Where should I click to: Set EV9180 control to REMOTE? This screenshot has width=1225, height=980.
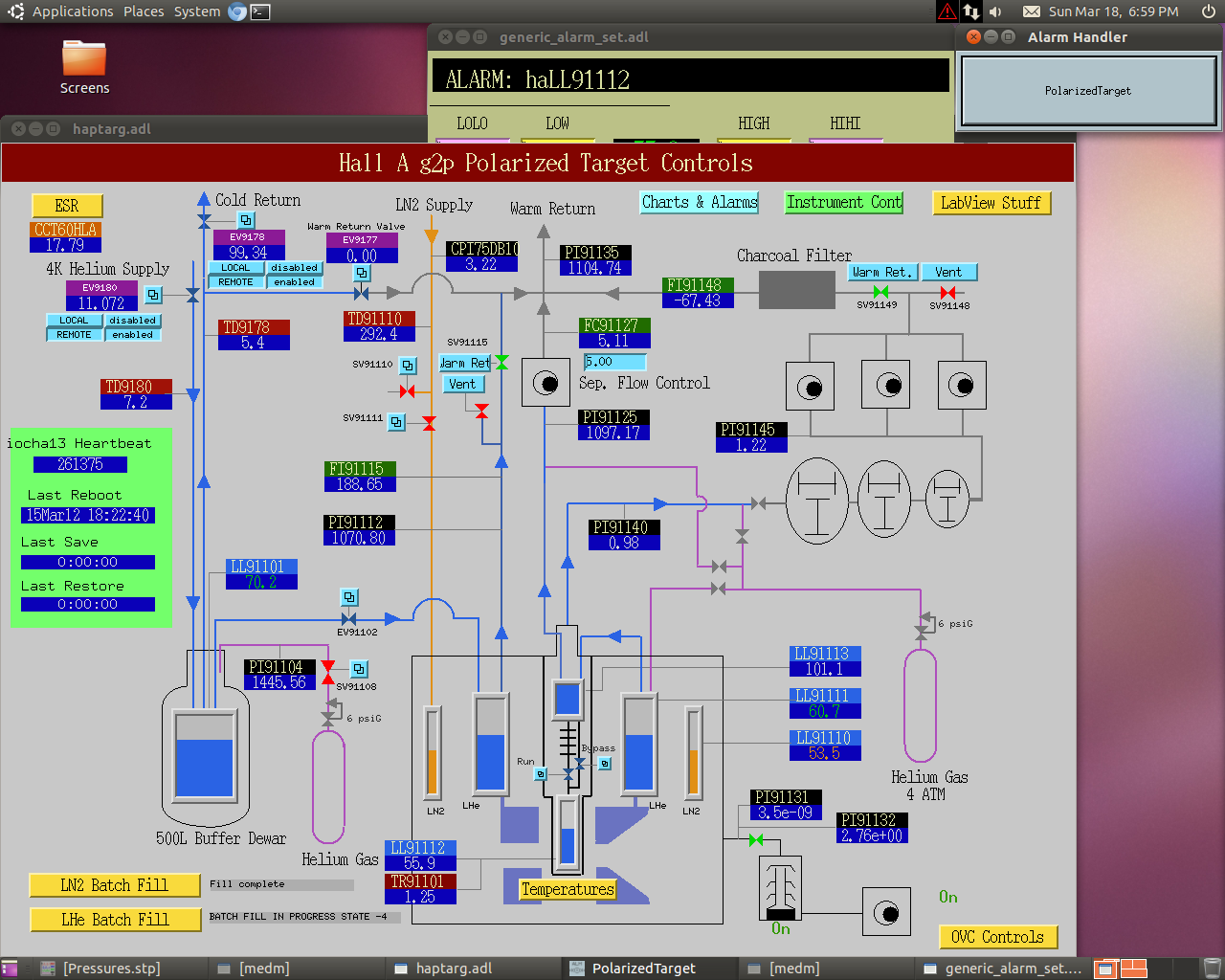(x=74, y=335)
